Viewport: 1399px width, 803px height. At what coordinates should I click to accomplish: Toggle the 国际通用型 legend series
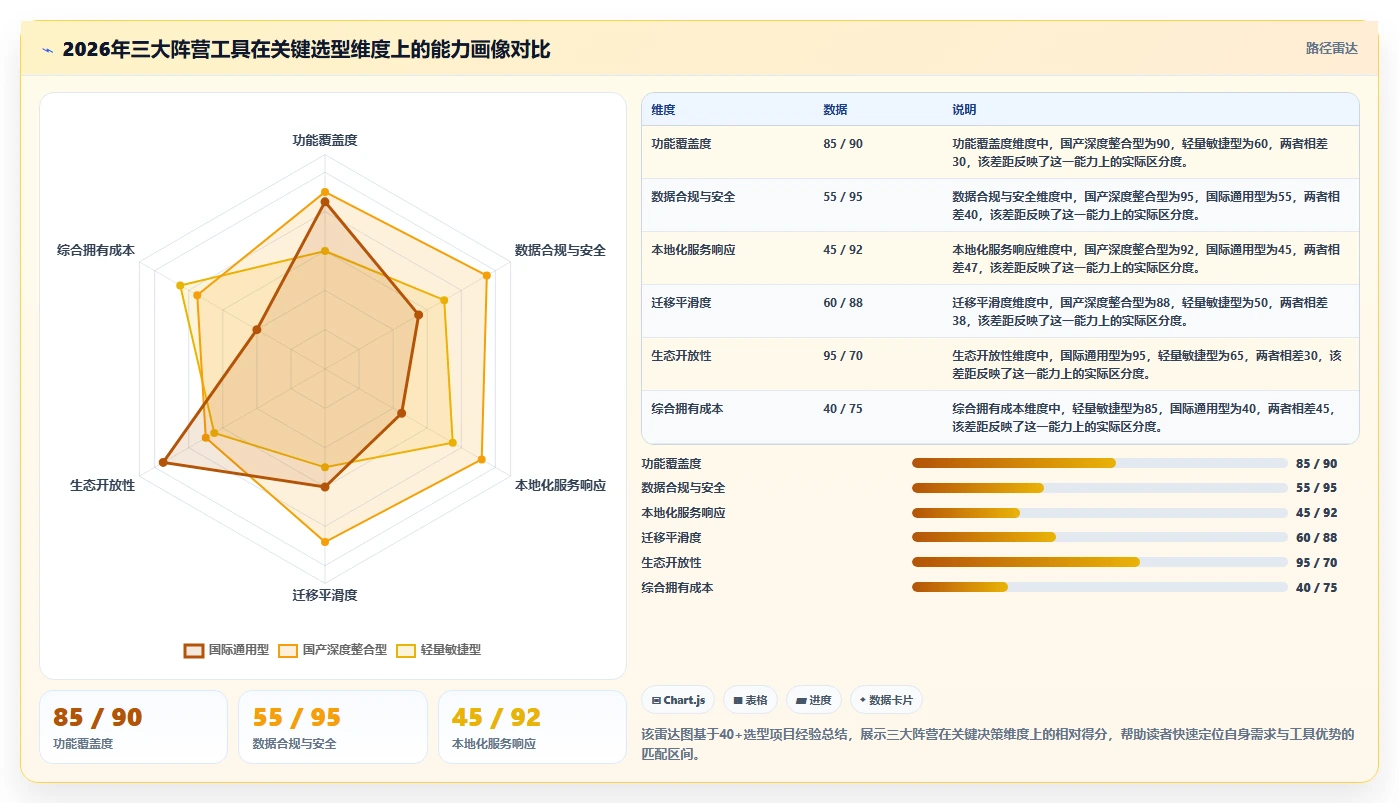tap(227, 650)
